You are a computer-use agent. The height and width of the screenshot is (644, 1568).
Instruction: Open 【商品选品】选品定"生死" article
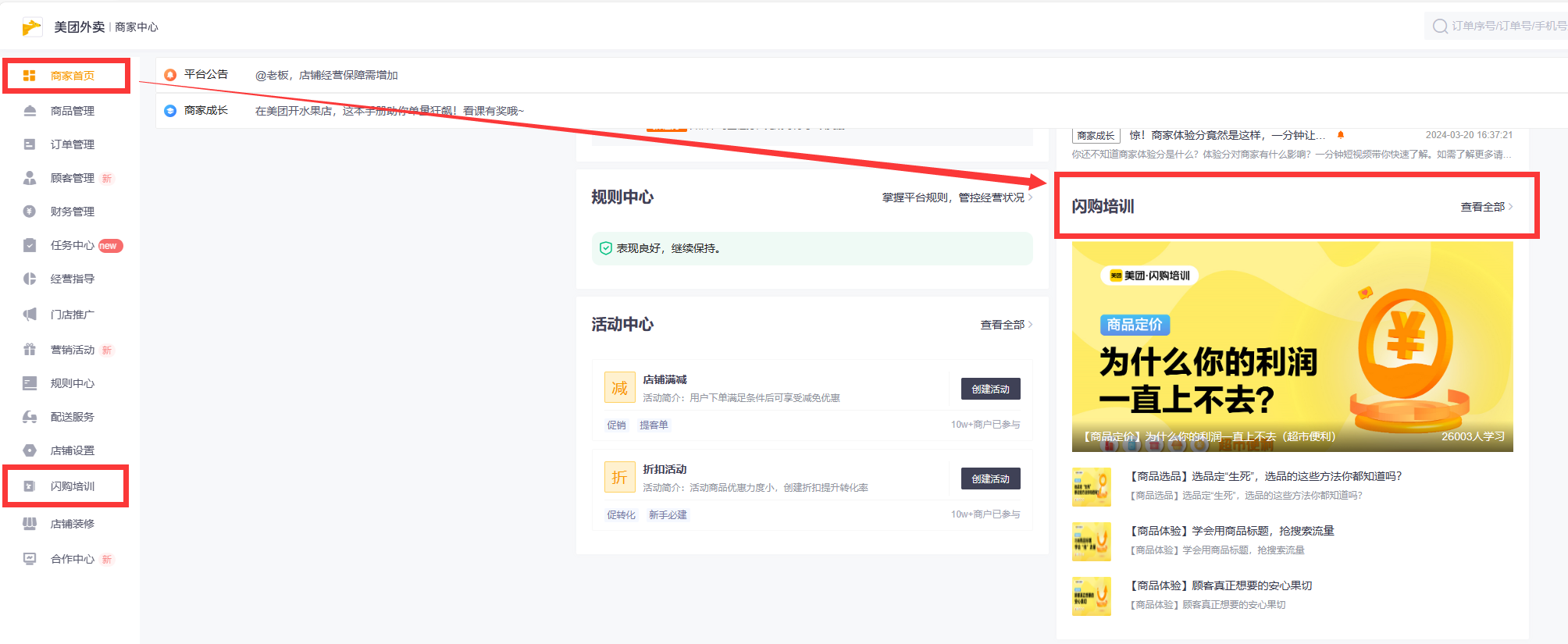click(1265, 476)
